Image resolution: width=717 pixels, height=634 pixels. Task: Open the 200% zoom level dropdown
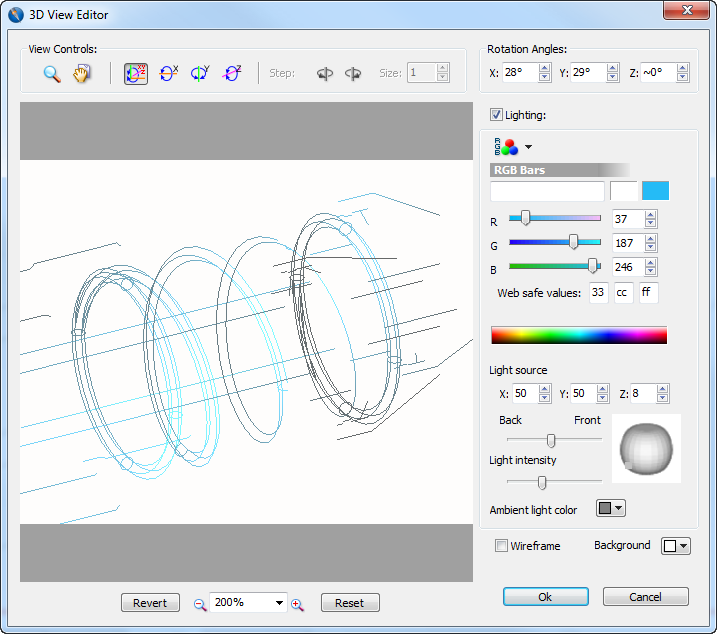pyautogui.click(x=279, y=603)
